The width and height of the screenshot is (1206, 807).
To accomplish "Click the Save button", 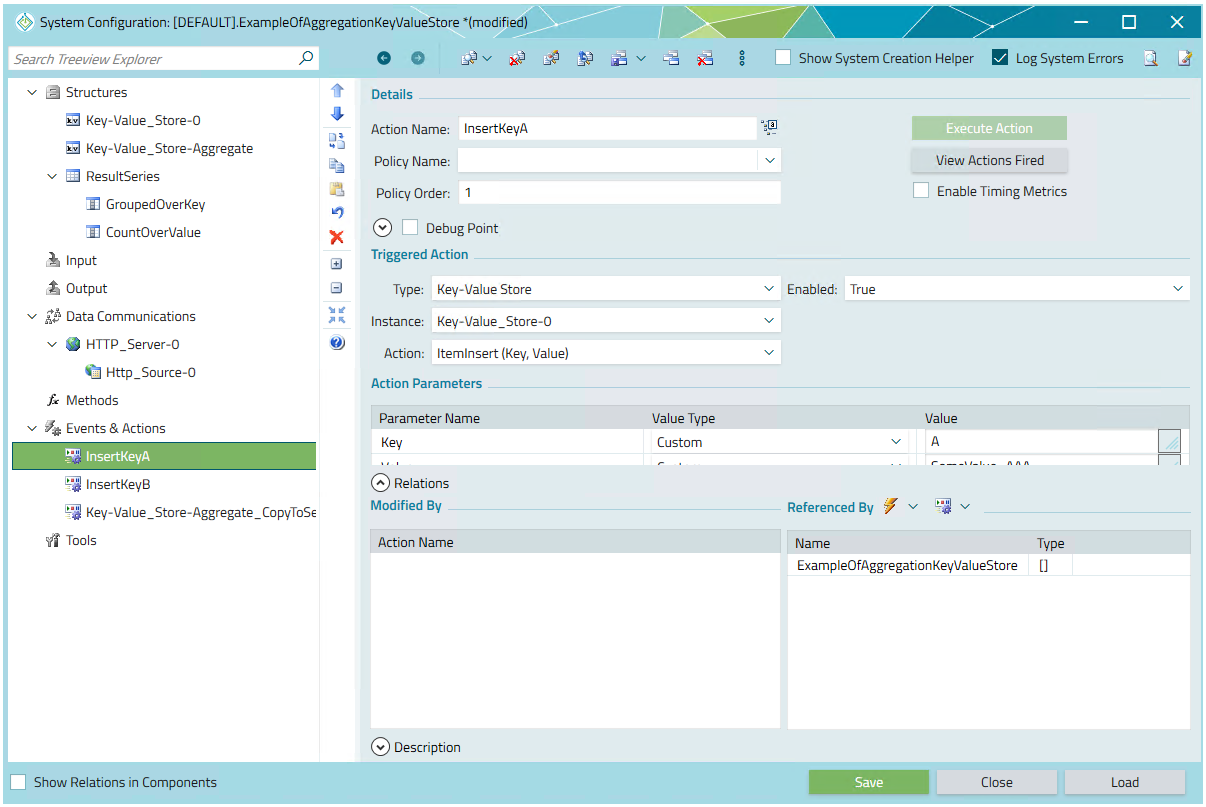I will click(868, 782).
